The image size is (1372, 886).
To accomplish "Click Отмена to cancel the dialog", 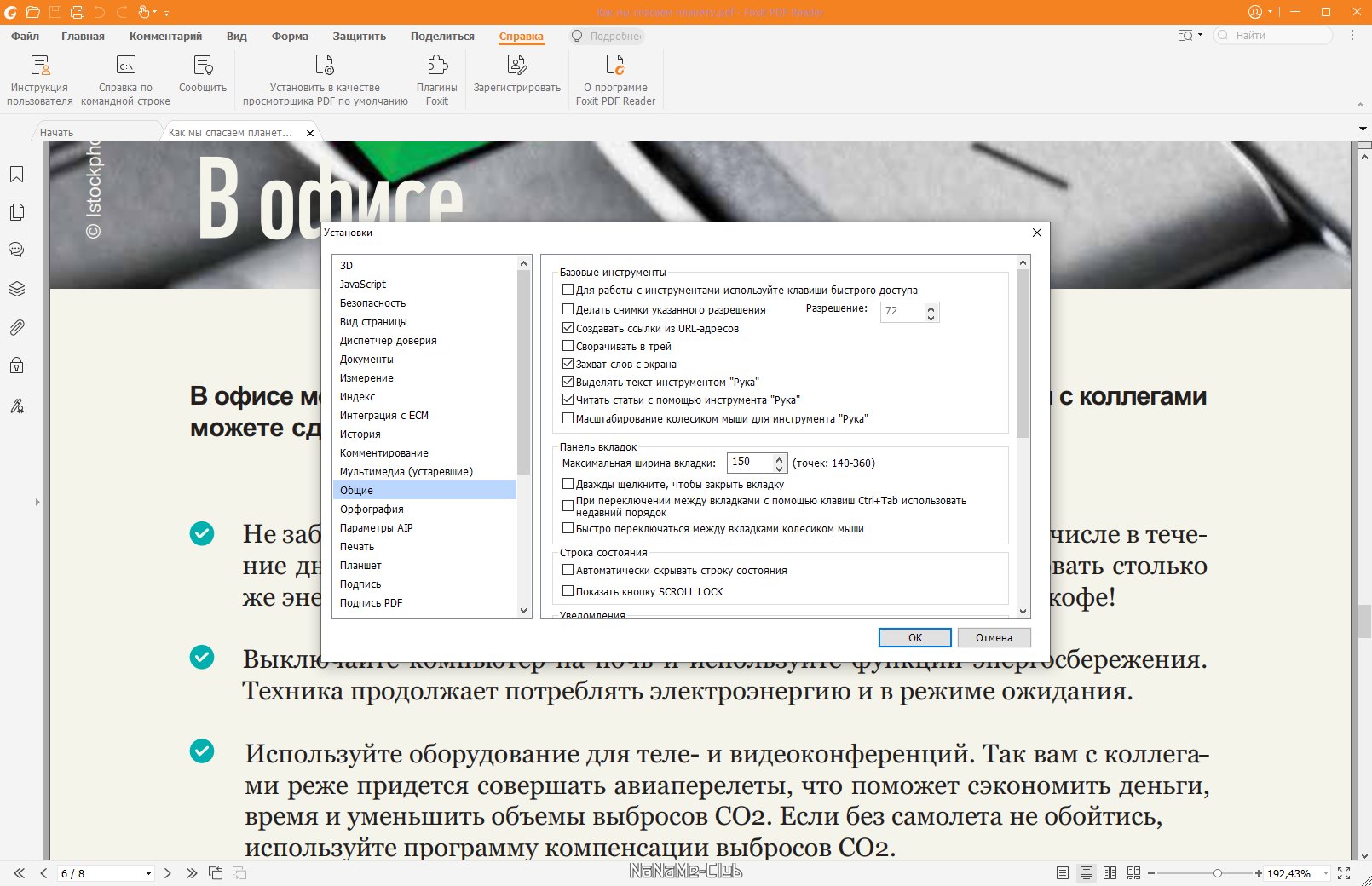I will click(x=994, y=637).
